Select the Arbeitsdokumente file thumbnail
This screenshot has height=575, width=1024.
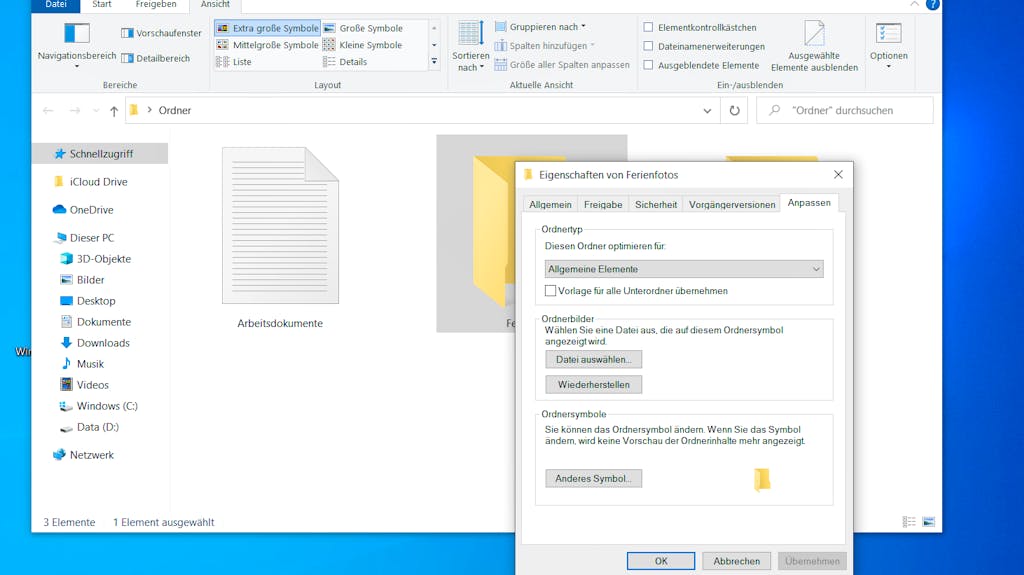tap(280, 225)
